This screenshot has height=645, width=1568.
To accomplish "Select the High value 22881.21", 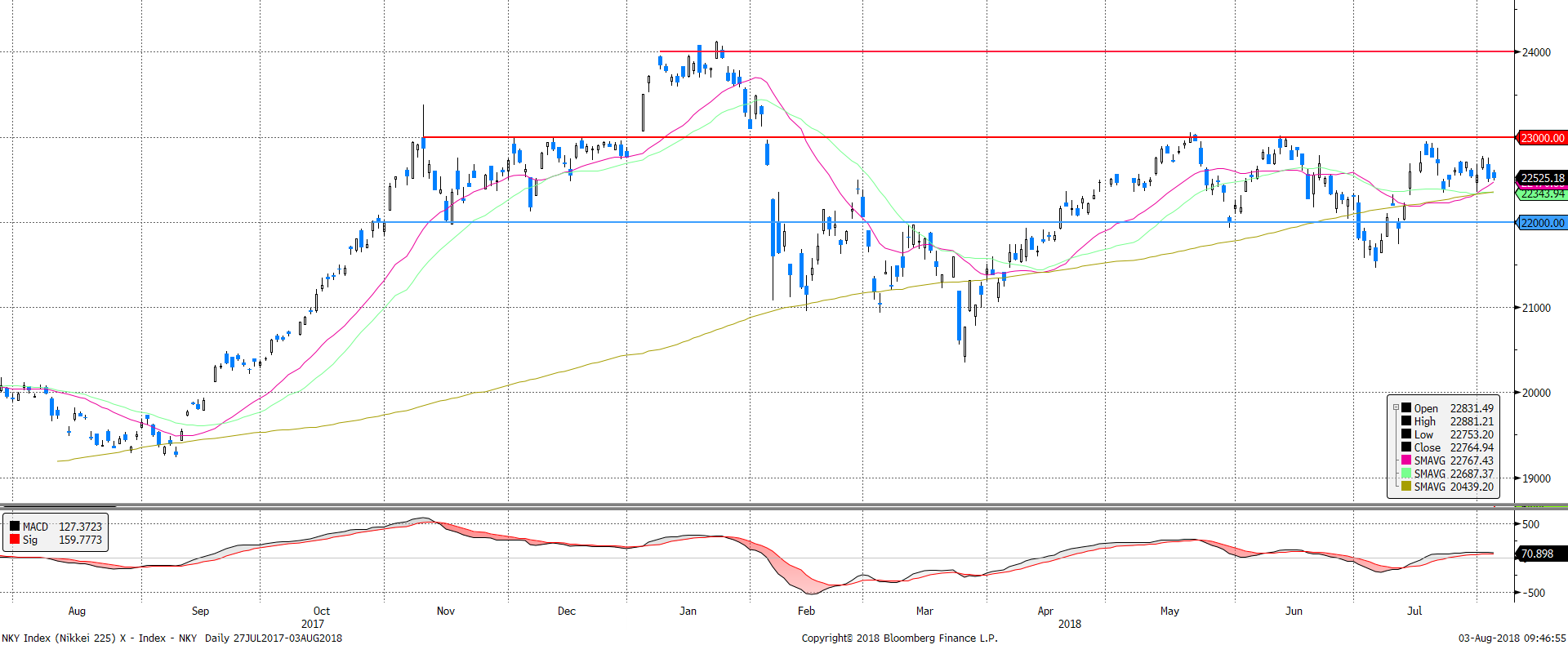I will click(x=1472, y=421).
